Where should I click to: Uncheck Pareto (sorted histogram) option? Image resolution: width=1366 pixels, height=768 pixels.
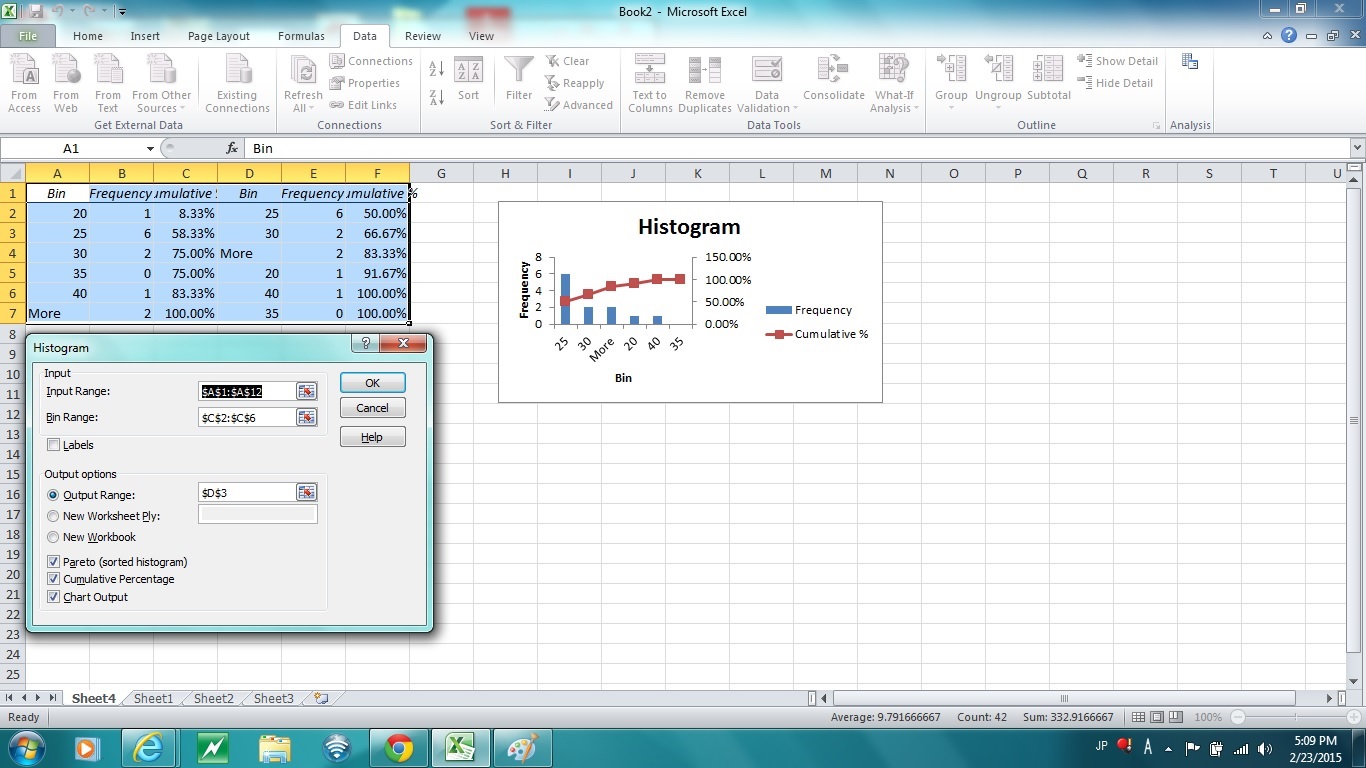tap(54, 562)
